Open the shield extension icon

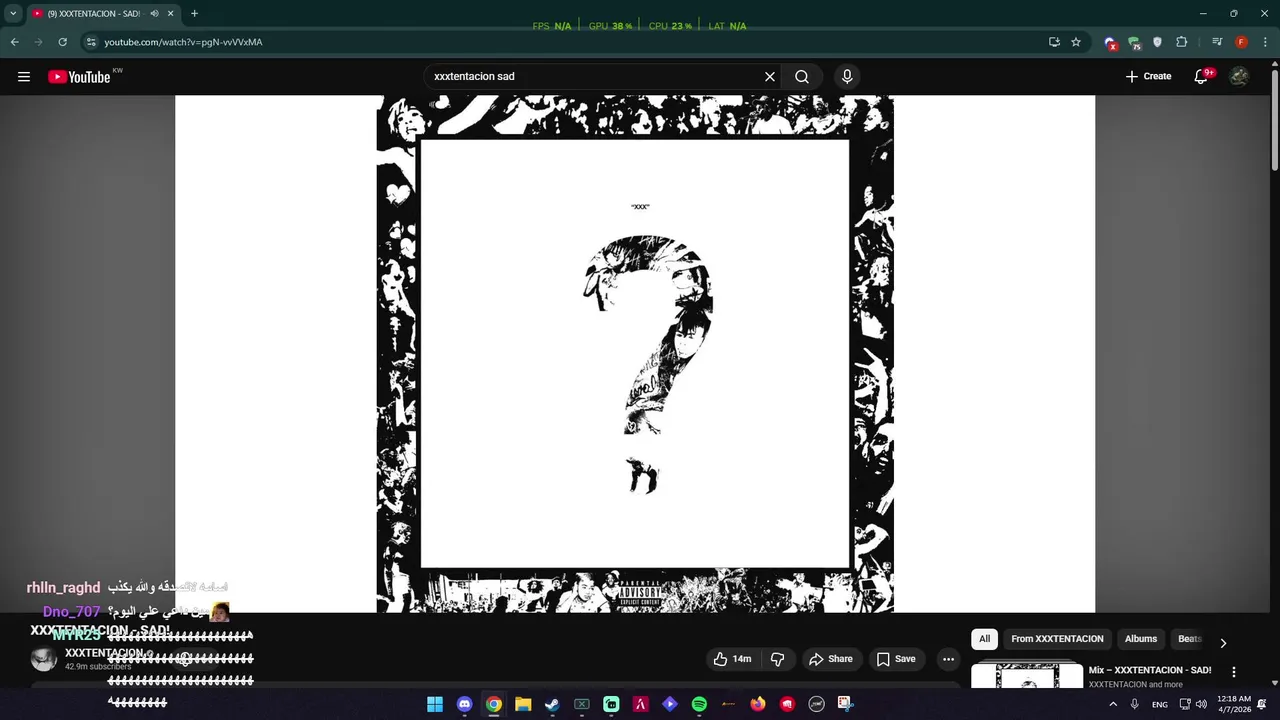[x=1157, y=42]
